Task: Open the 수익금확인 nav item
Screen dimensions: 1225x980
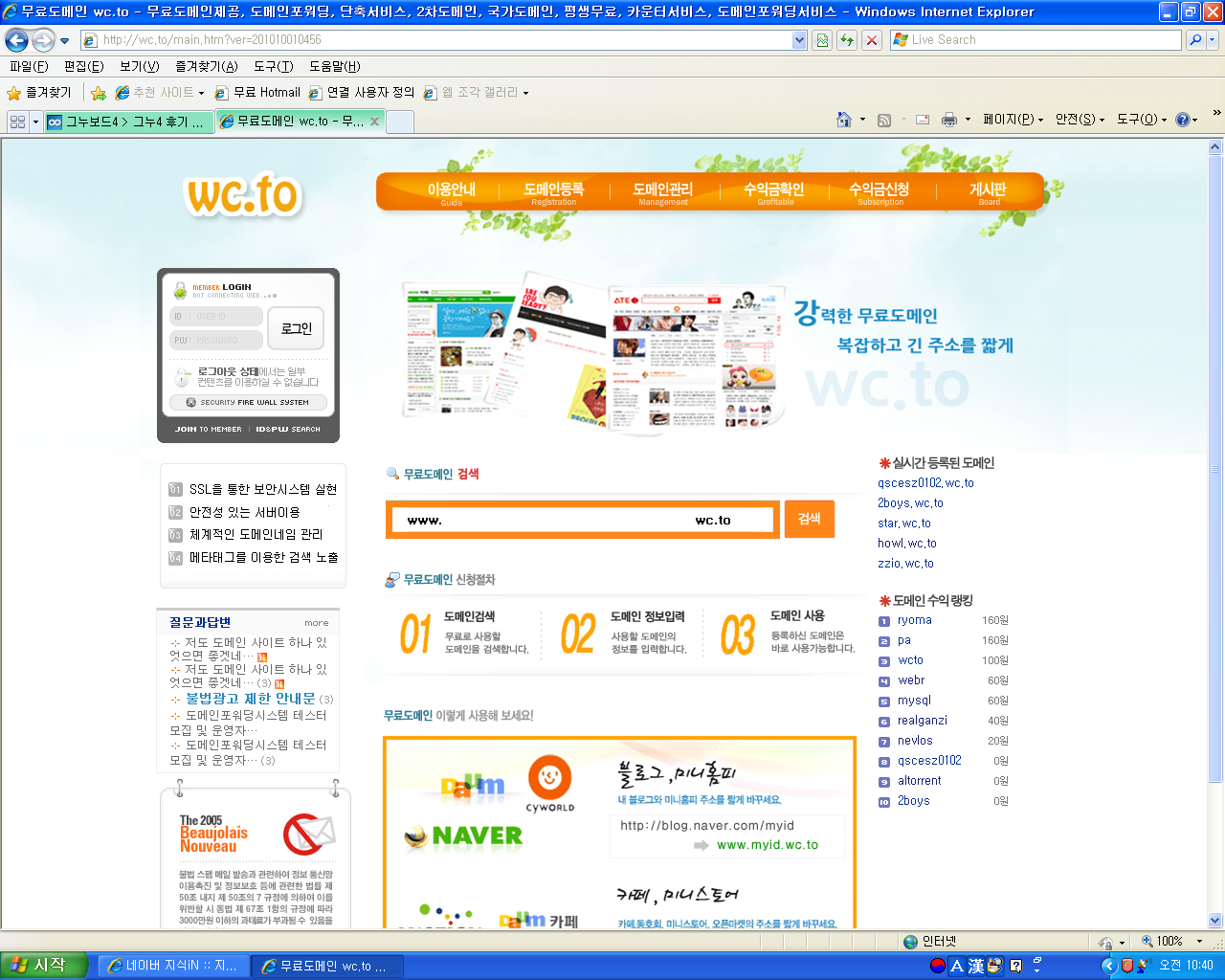Action: point(774,192)
